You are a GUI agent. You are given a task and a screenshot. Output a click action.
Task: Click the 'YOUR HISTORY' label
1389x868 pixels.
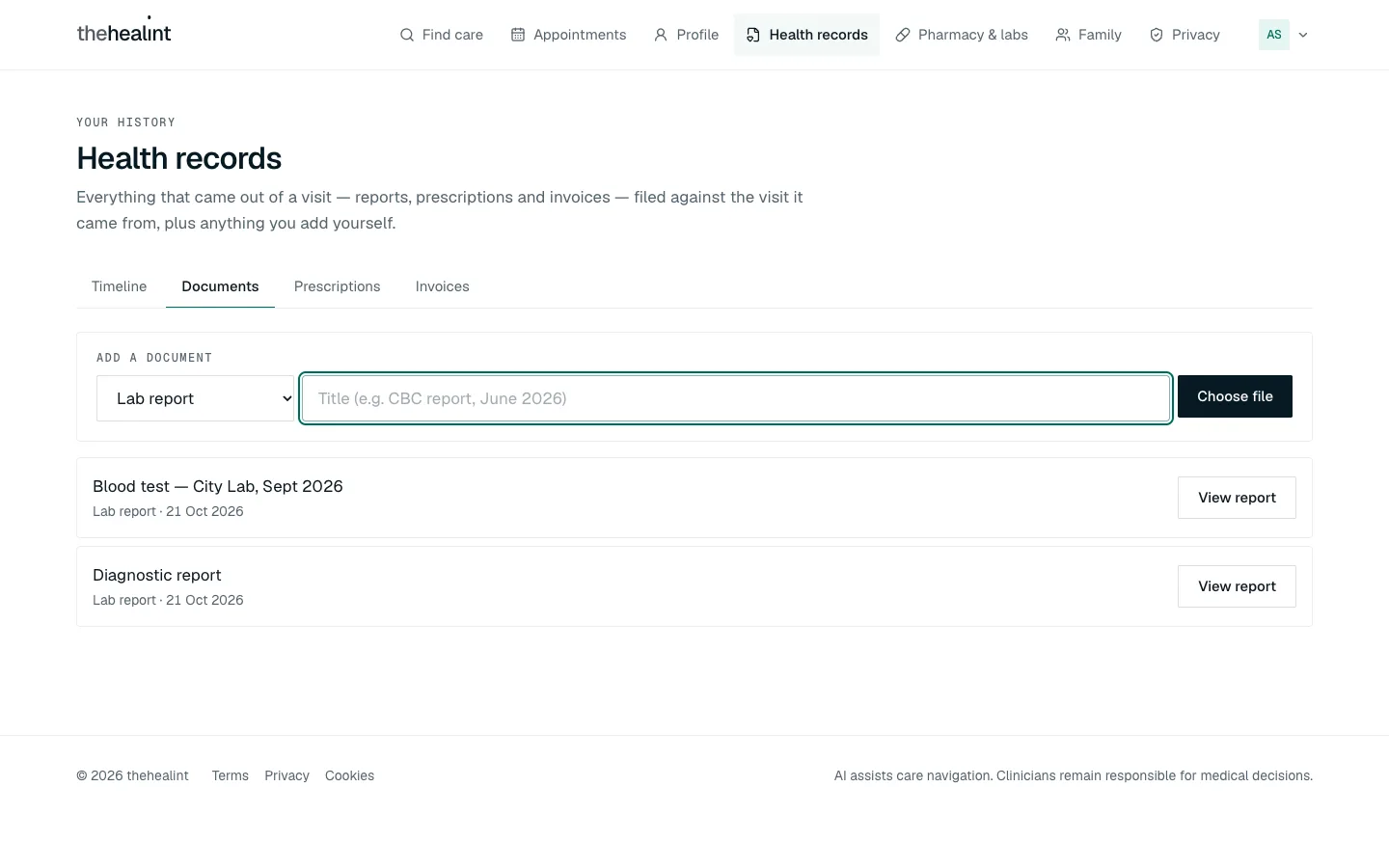[126, 122]
